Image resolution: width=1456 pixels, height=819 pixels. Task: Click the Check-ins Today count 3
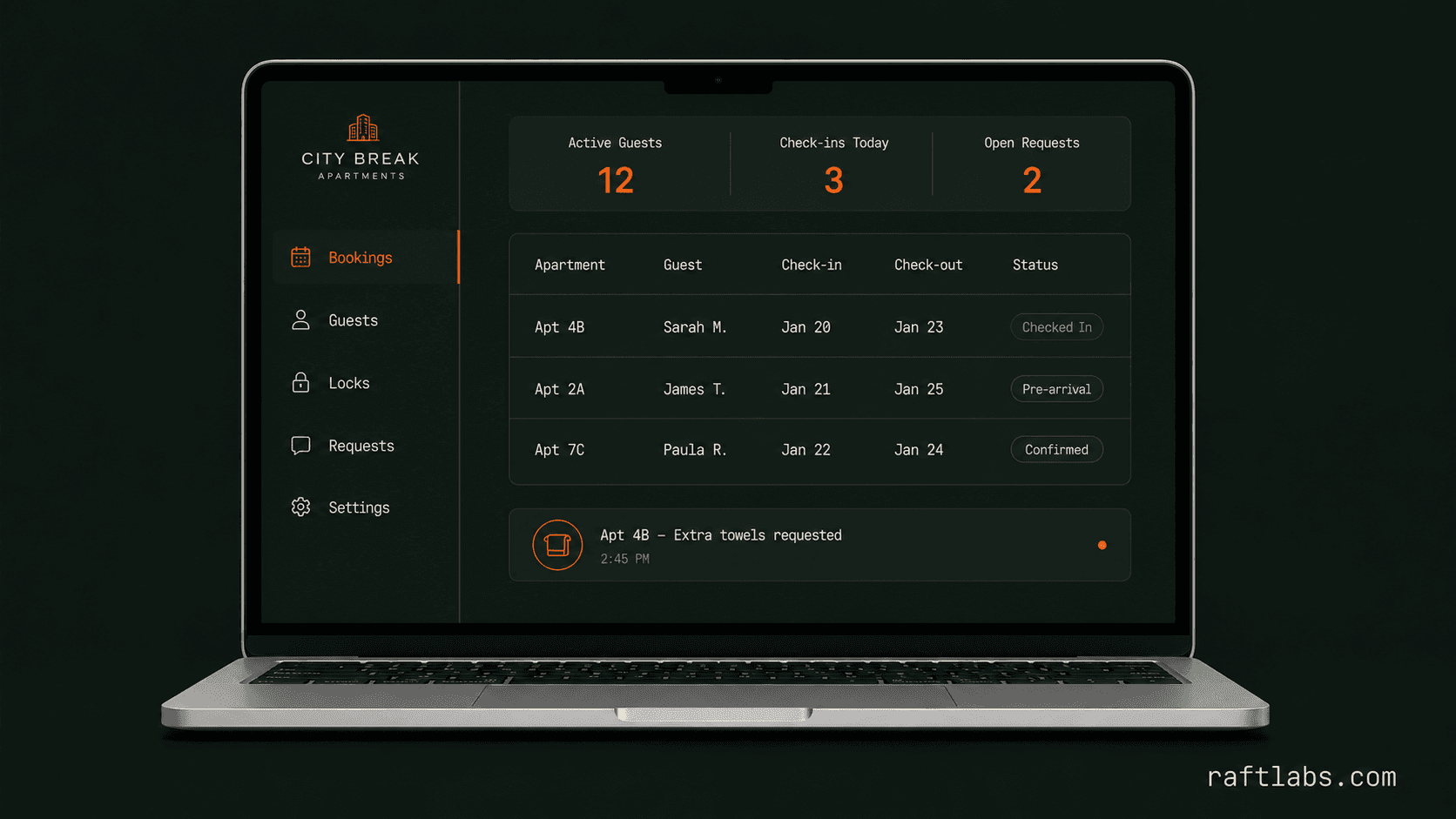833,181
